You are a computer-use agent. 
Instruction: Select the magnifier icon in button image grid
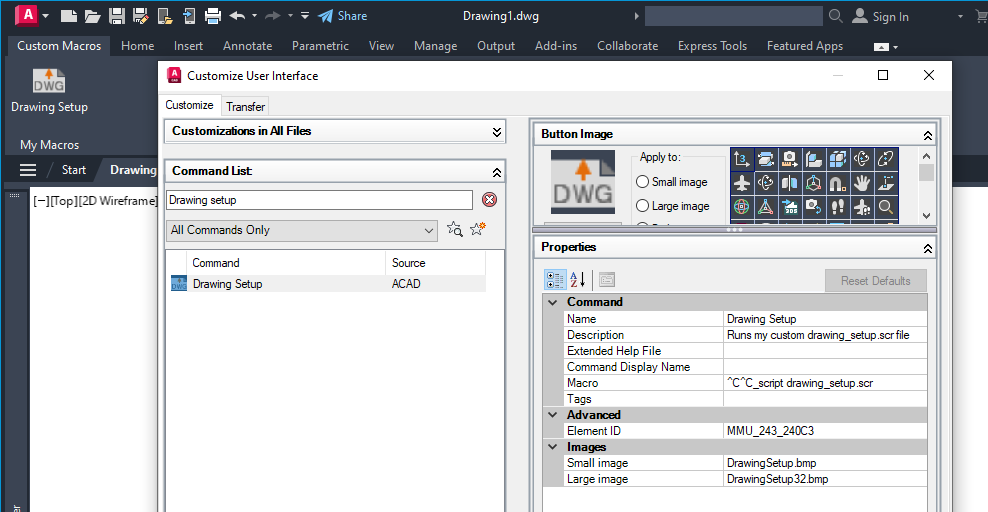click(886, 207)
